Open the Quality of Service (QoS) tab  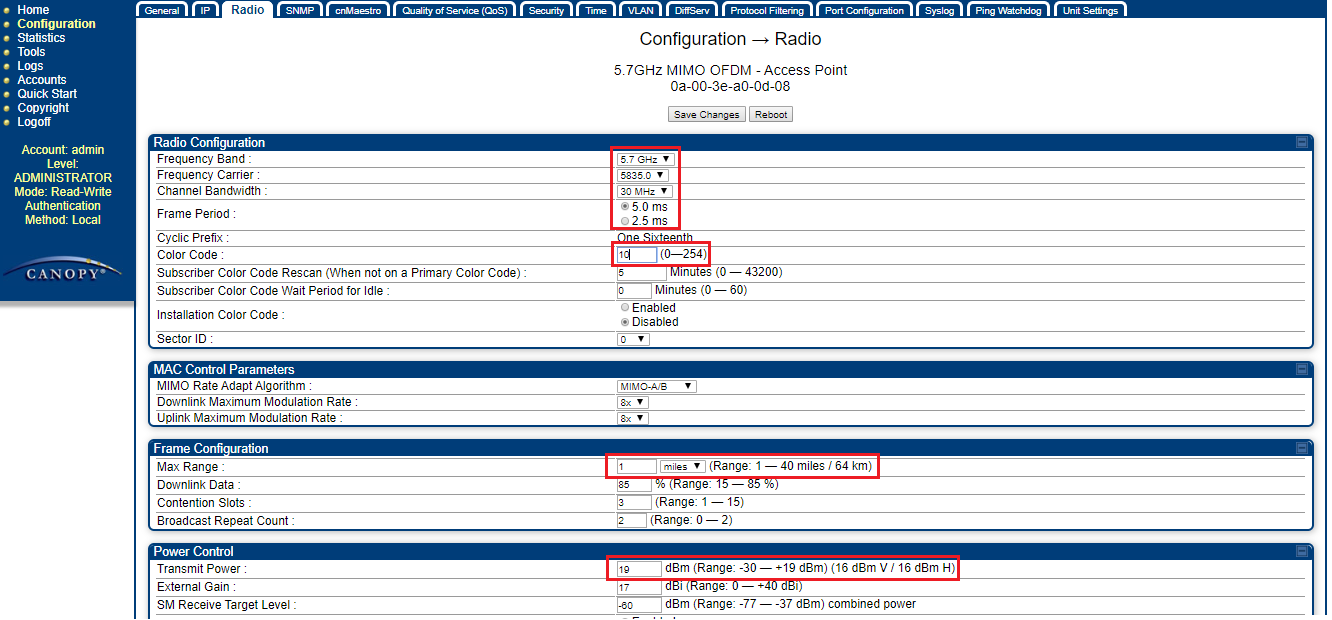click(x=454, y=11)
